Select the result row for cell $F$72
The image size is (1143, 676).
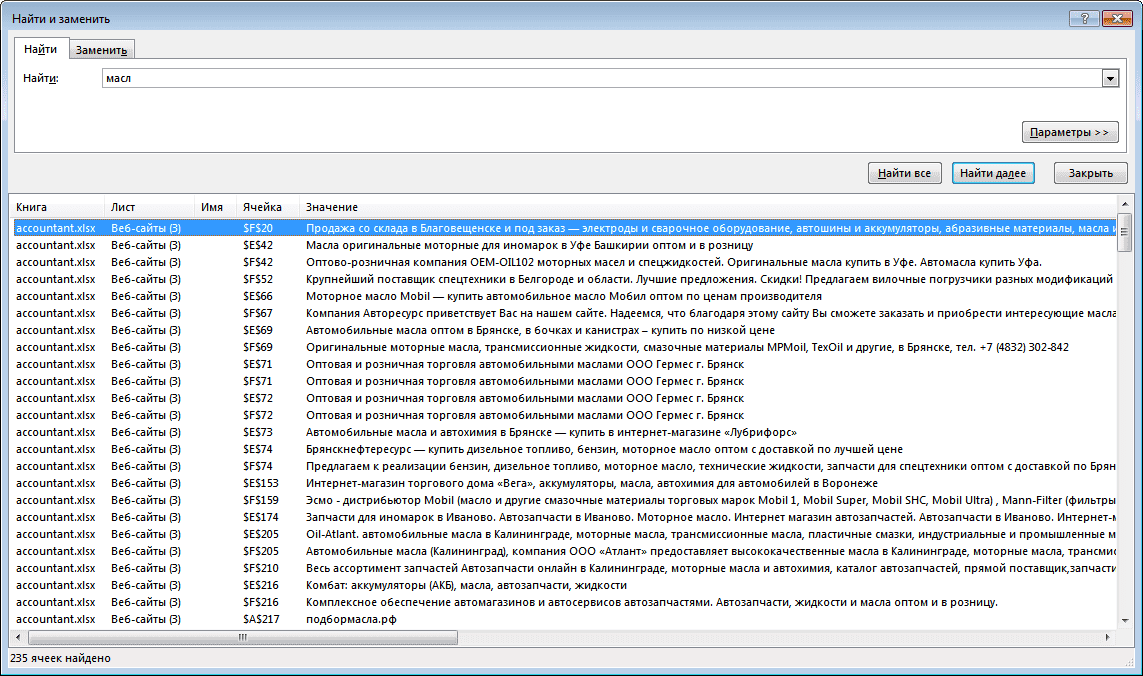[564, 415]
